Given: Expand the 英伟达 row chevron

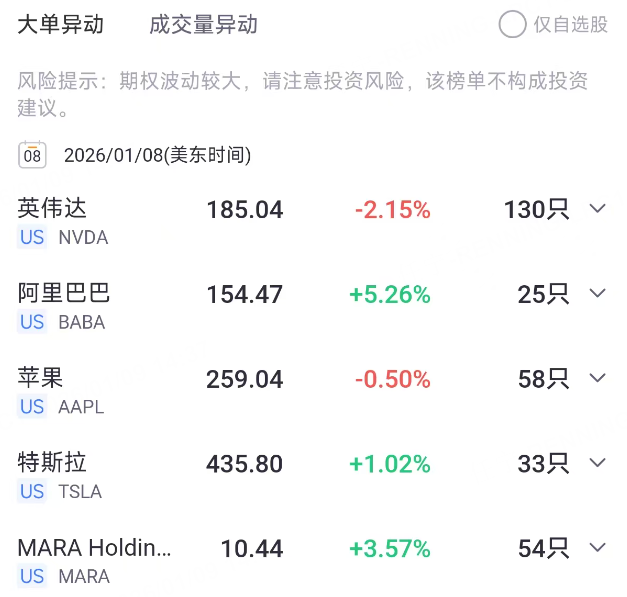Looking at the screenshot, I should 598,209.
